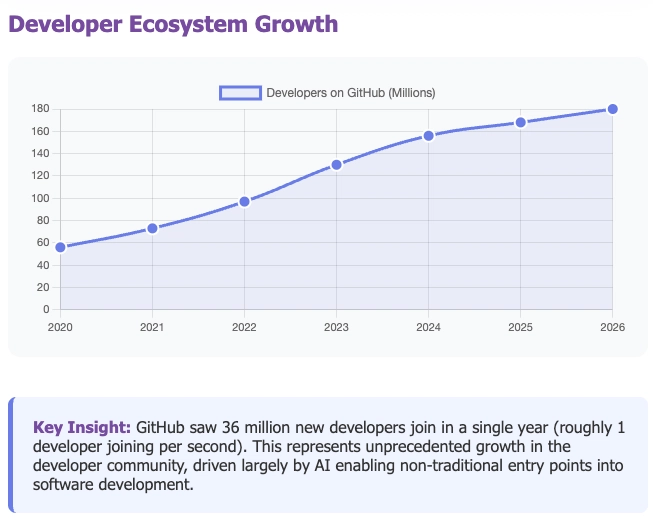Screen dimensions: 653x532
Task: Select the 2024 data point on the line
Action: (x=428, y=135)
